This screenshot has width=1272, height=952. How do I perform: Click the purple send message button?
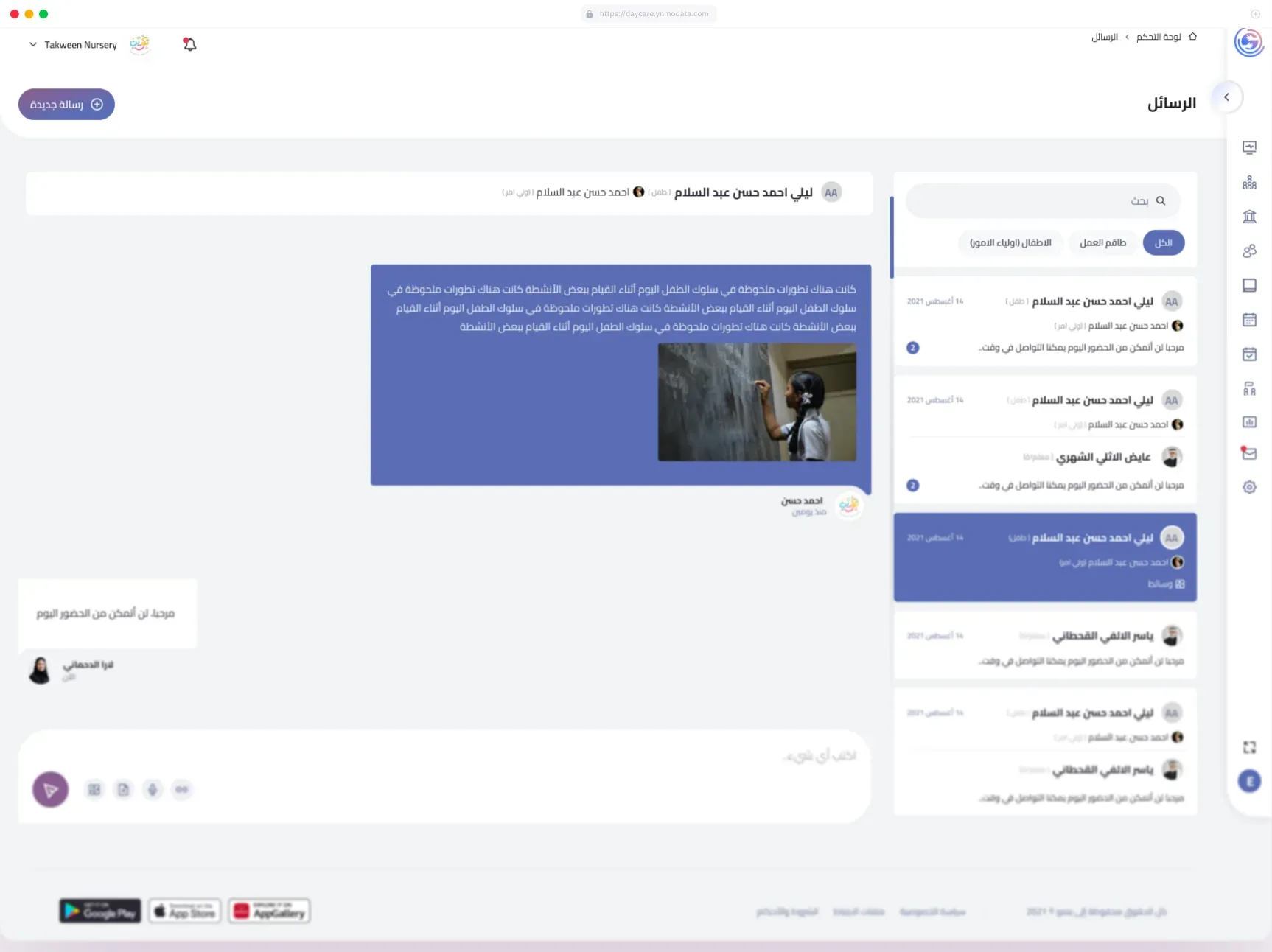point(51,790)
